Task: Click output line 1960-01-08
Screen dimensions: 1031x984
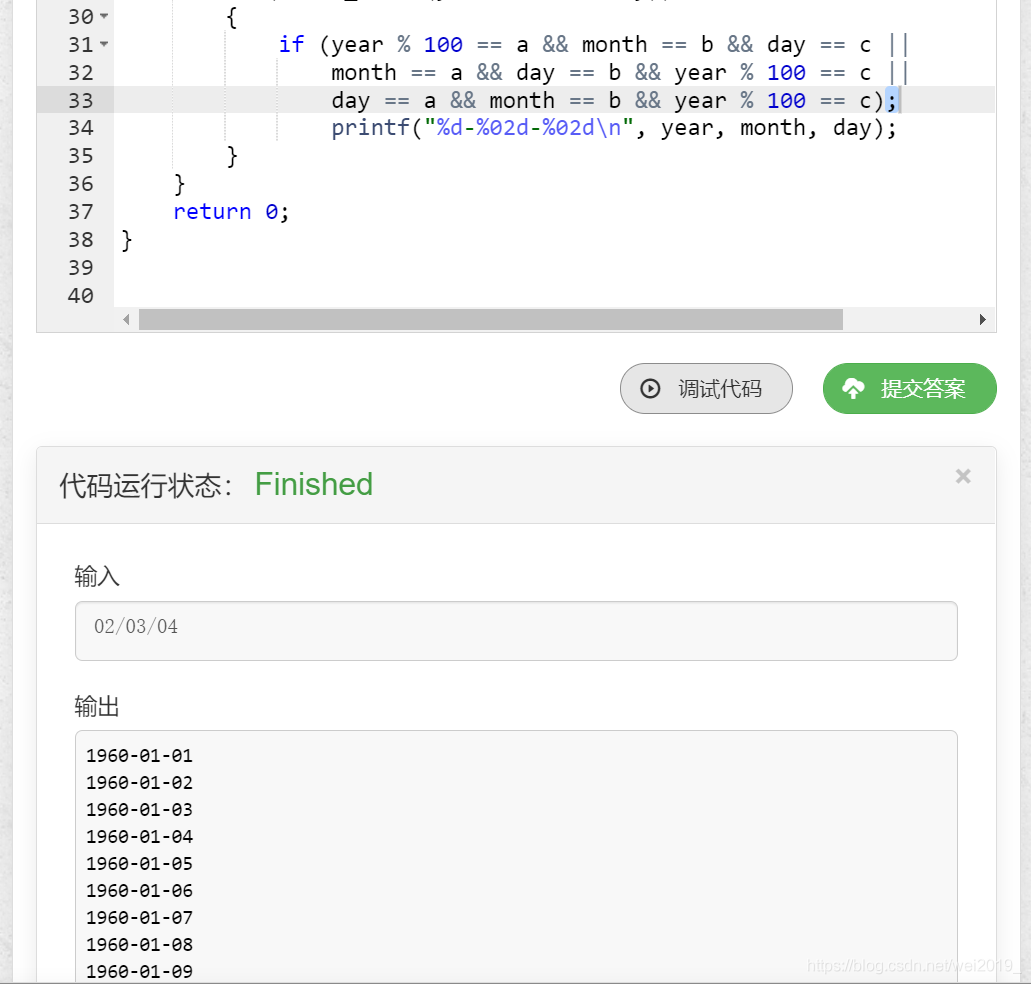Action: click(139, 945)
